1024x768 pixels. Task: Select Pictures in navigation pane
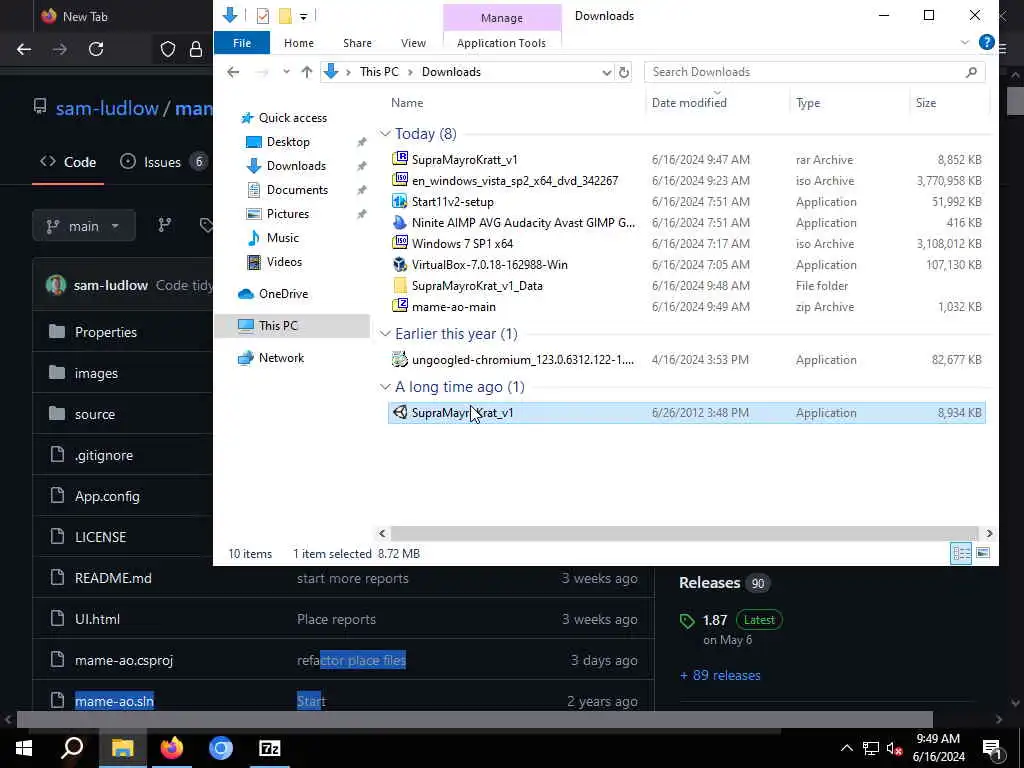pyautogui.click(x=287, y=214)
